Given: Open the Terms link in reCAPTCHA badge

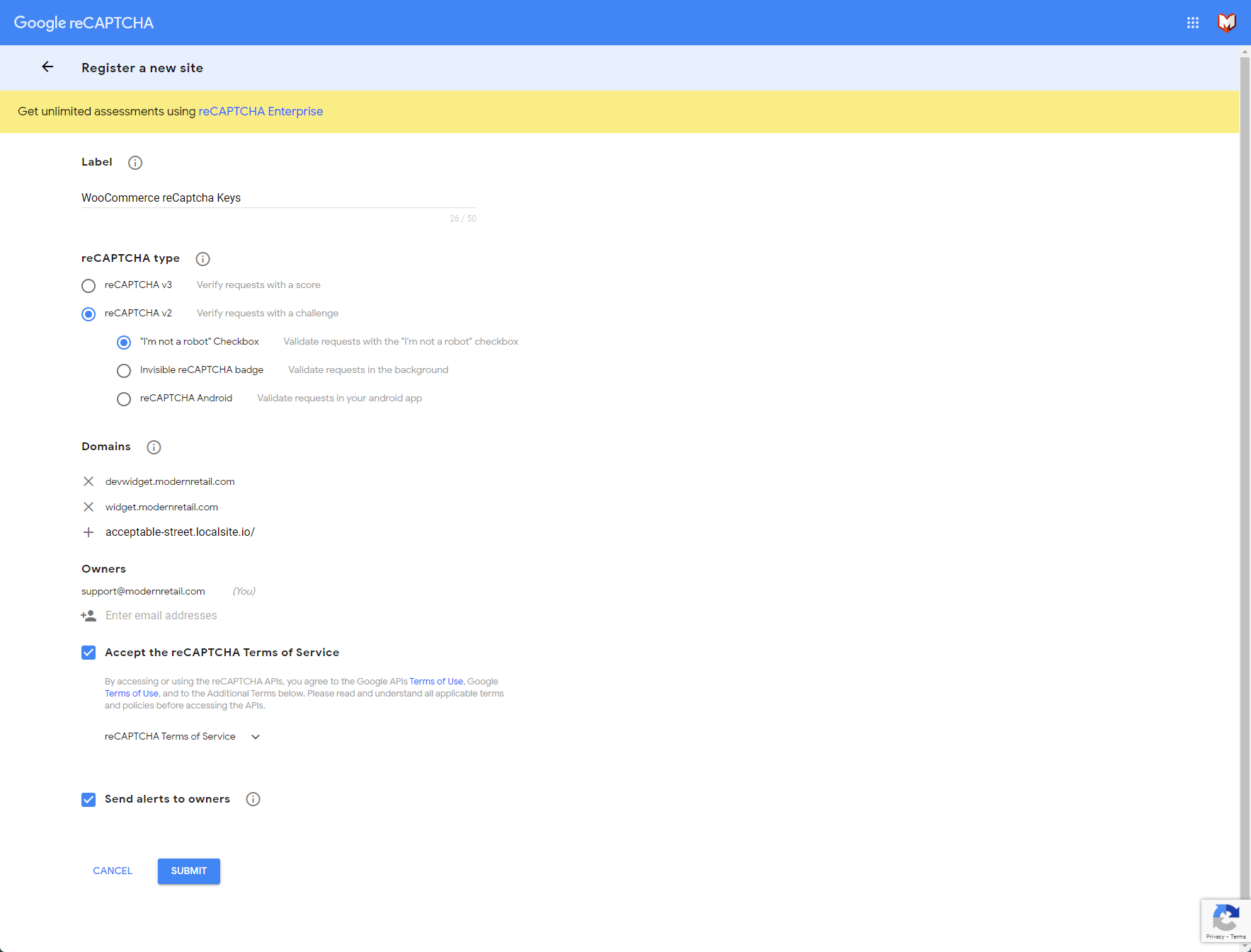Looking at the screenshot, I should pos(1238,936).
